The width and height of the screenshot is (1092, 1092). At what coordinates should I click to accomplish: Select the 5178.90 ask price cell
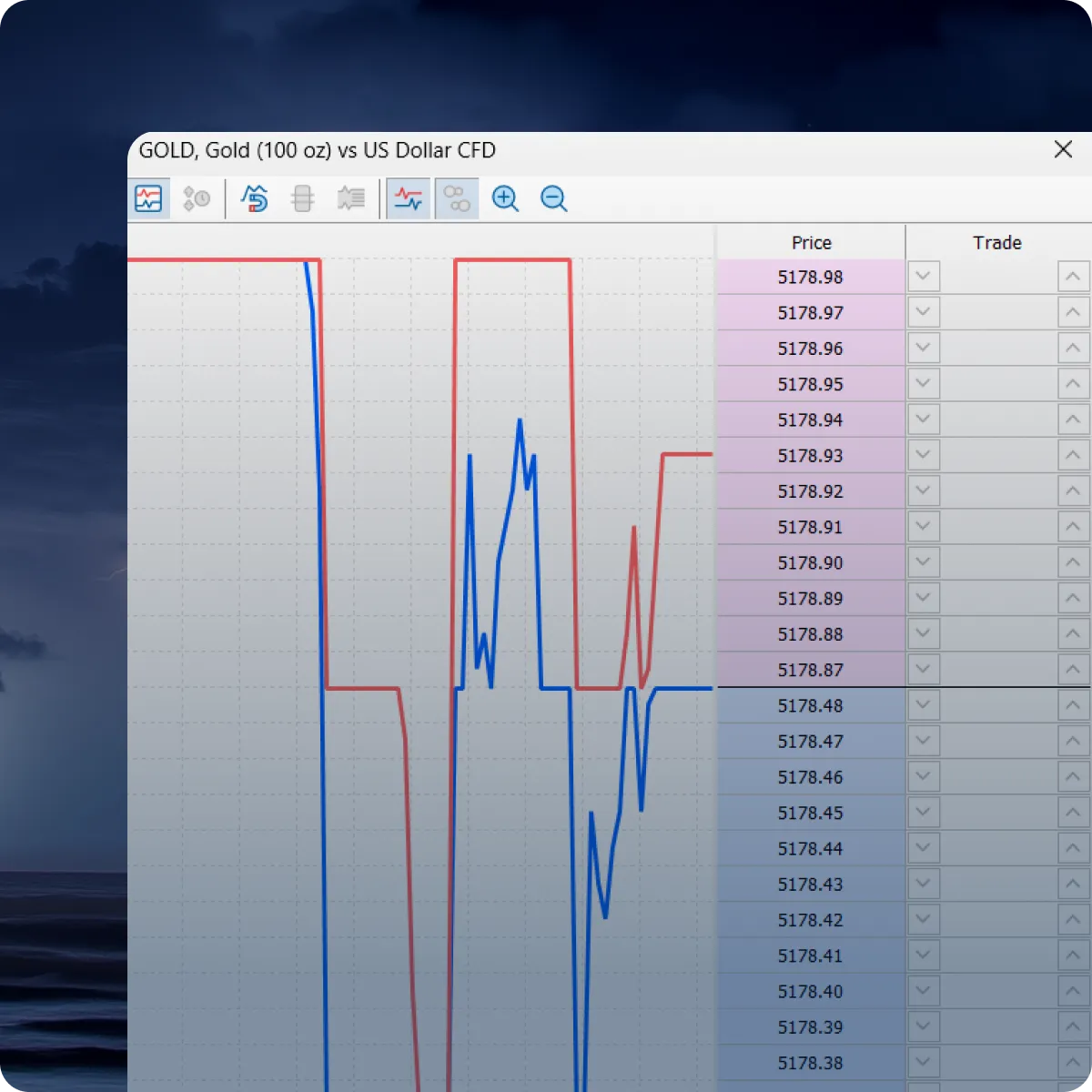[x=810, y=562]
